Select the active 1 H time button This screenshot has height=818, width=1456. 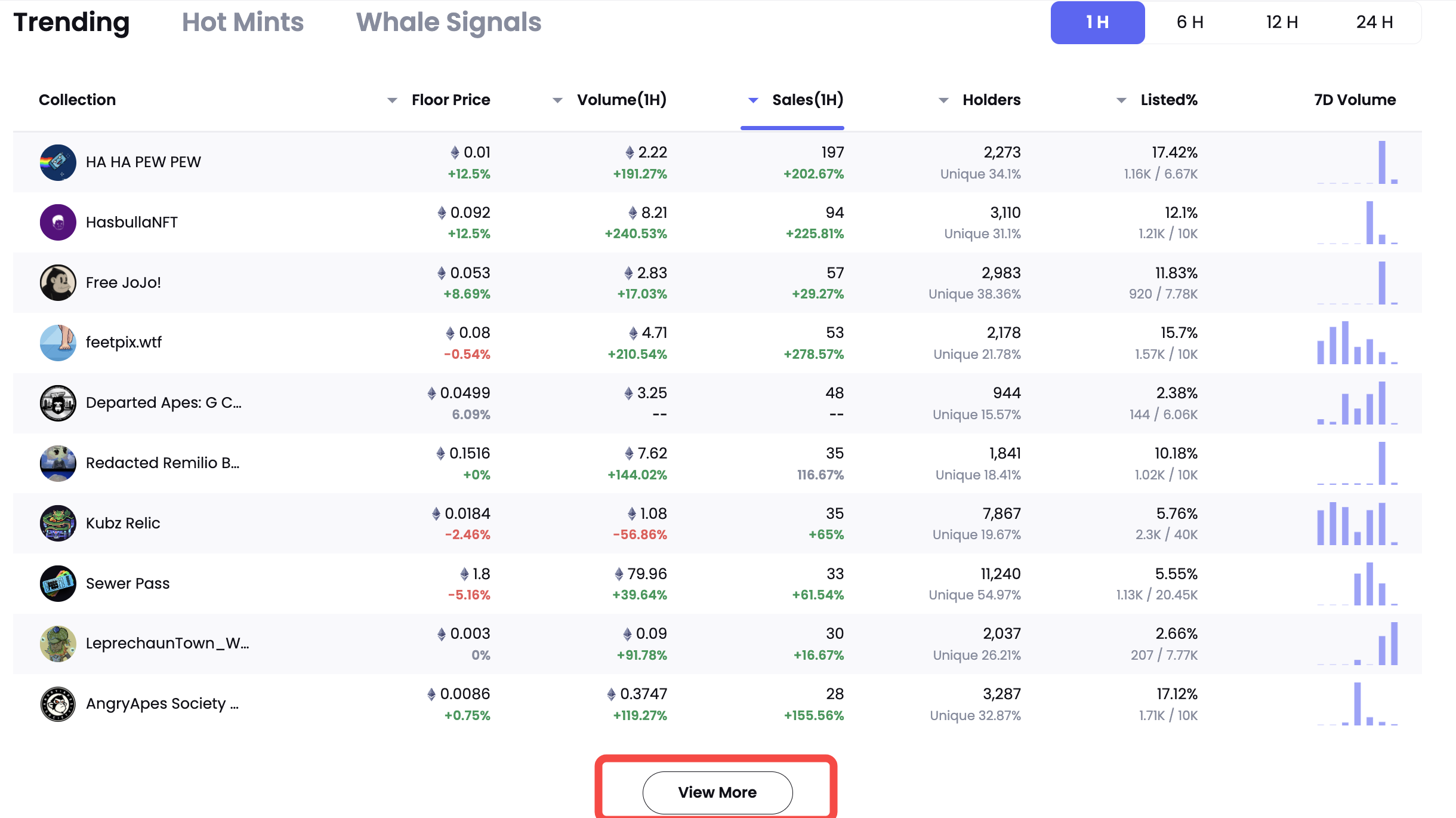coord(1097,23)
